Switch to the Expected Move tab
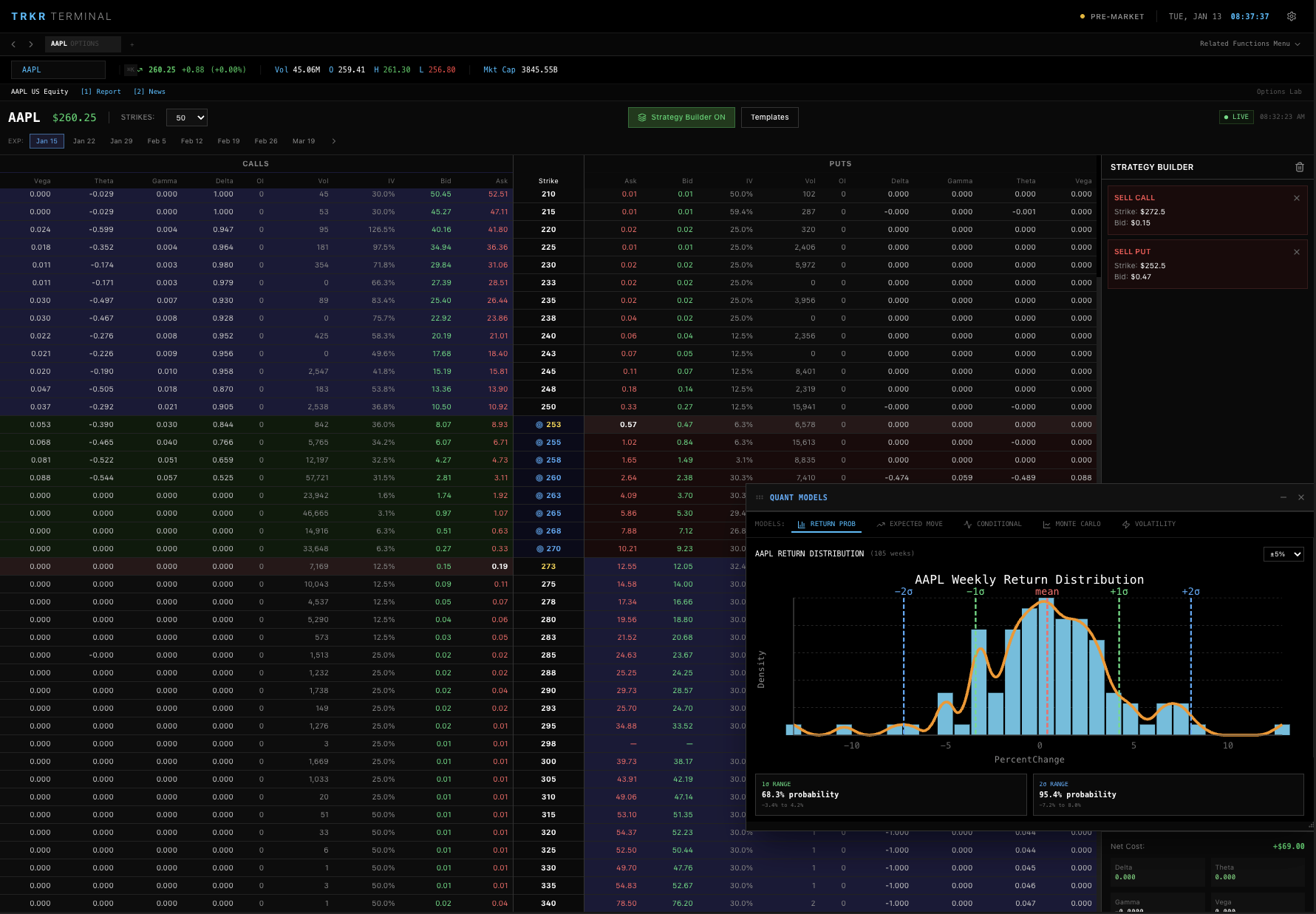The width and height of the screenshot is (1316, 914). coord(910,524)
